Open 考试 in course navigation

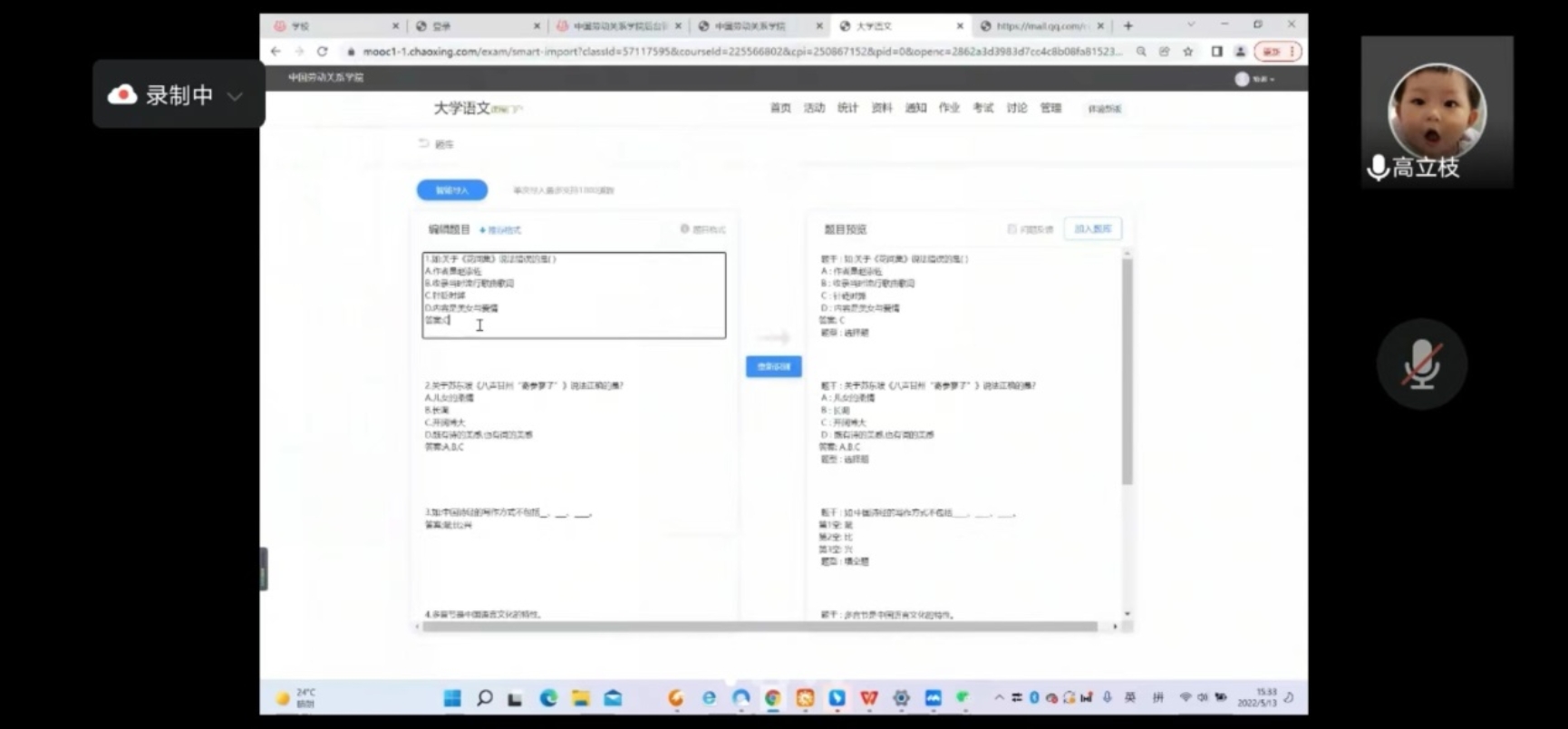tap(982, 108)
